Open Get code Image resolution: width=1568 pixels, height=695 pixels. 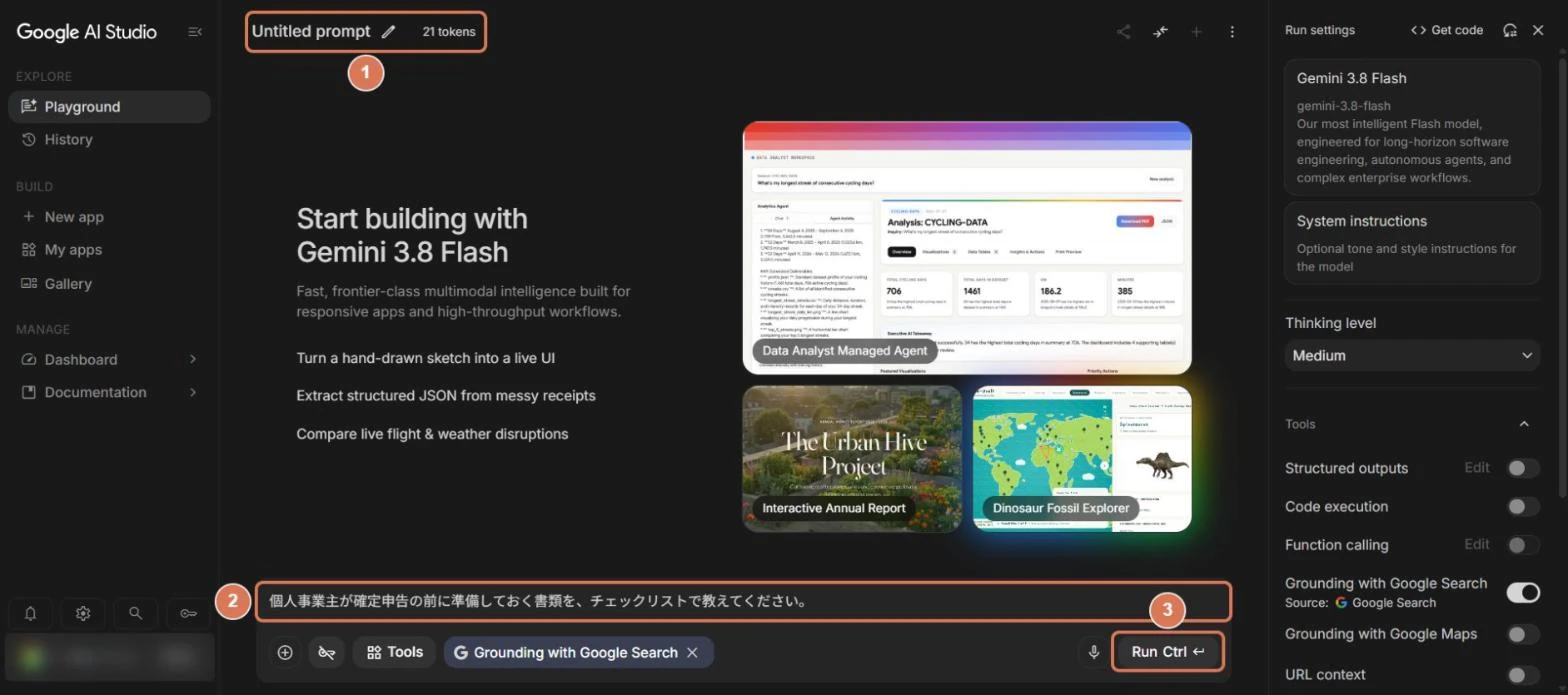1447,30
